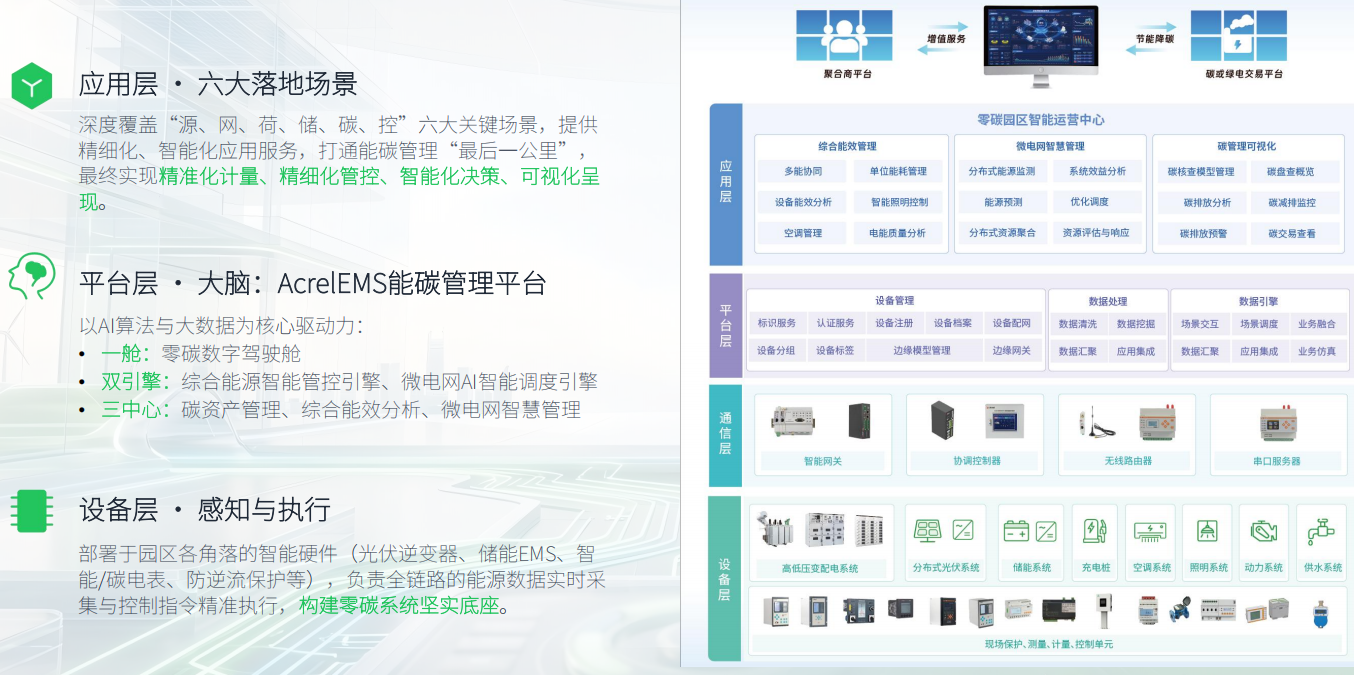Click the 高低压变配电系统 label
Screen dimensions: 1354x675
pyautogui.click(x=820, y=568)
